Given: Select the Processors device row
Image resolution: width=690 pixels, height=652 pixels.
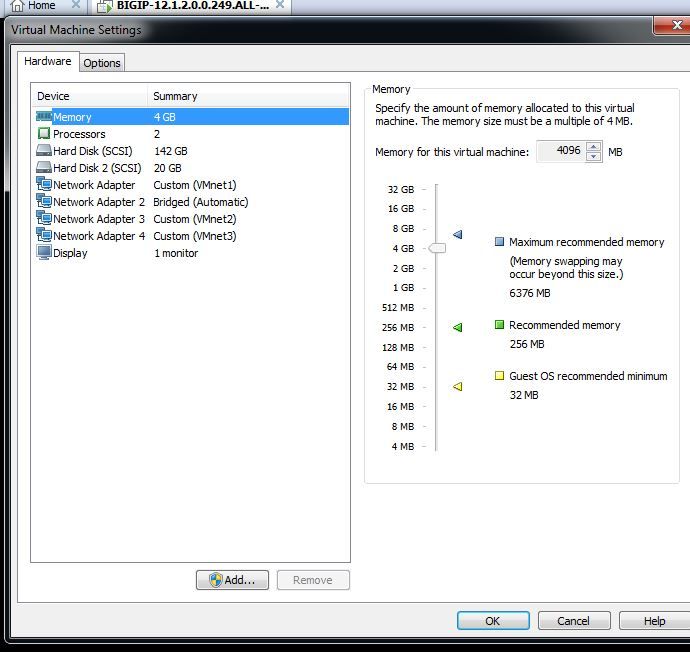Looking at the screenshot, I should [191, 134].
